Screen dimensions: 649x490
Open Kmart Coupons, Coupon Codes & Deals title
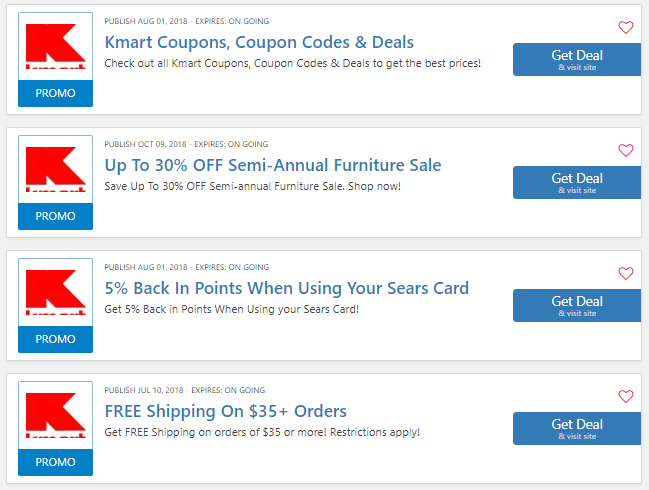[259, 42]
